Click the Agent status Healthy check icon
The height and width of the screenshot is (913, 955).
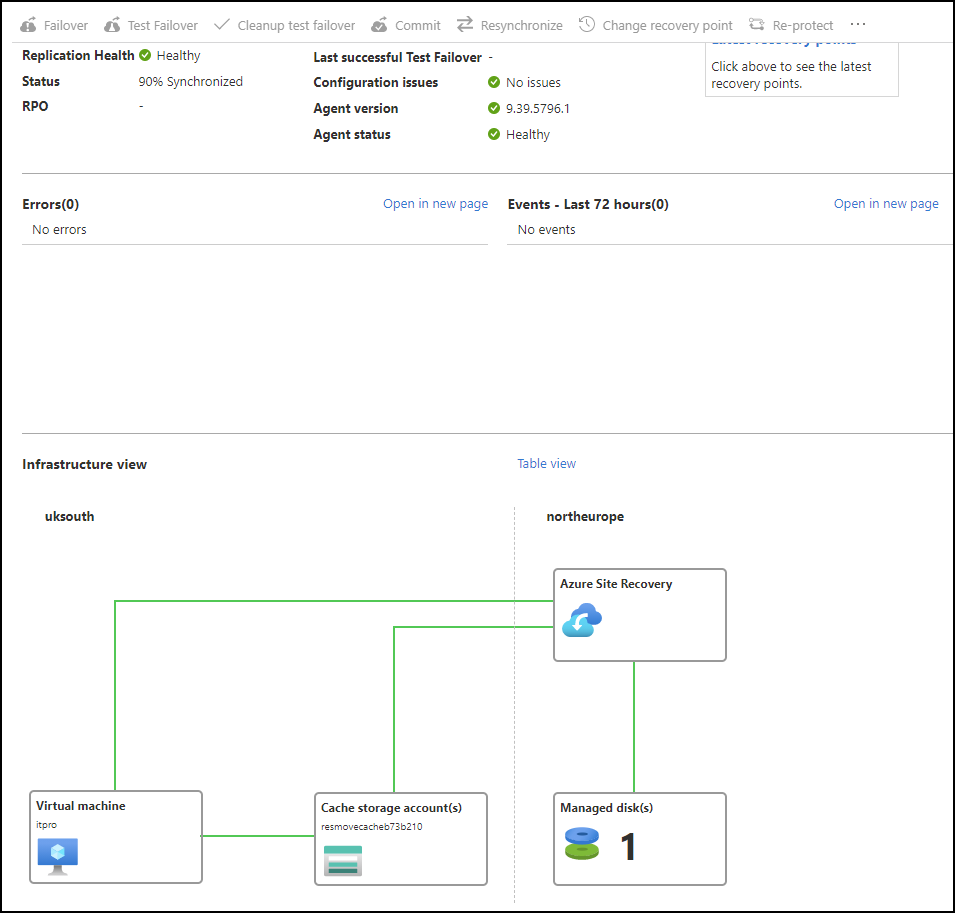[x=494, y=135]
